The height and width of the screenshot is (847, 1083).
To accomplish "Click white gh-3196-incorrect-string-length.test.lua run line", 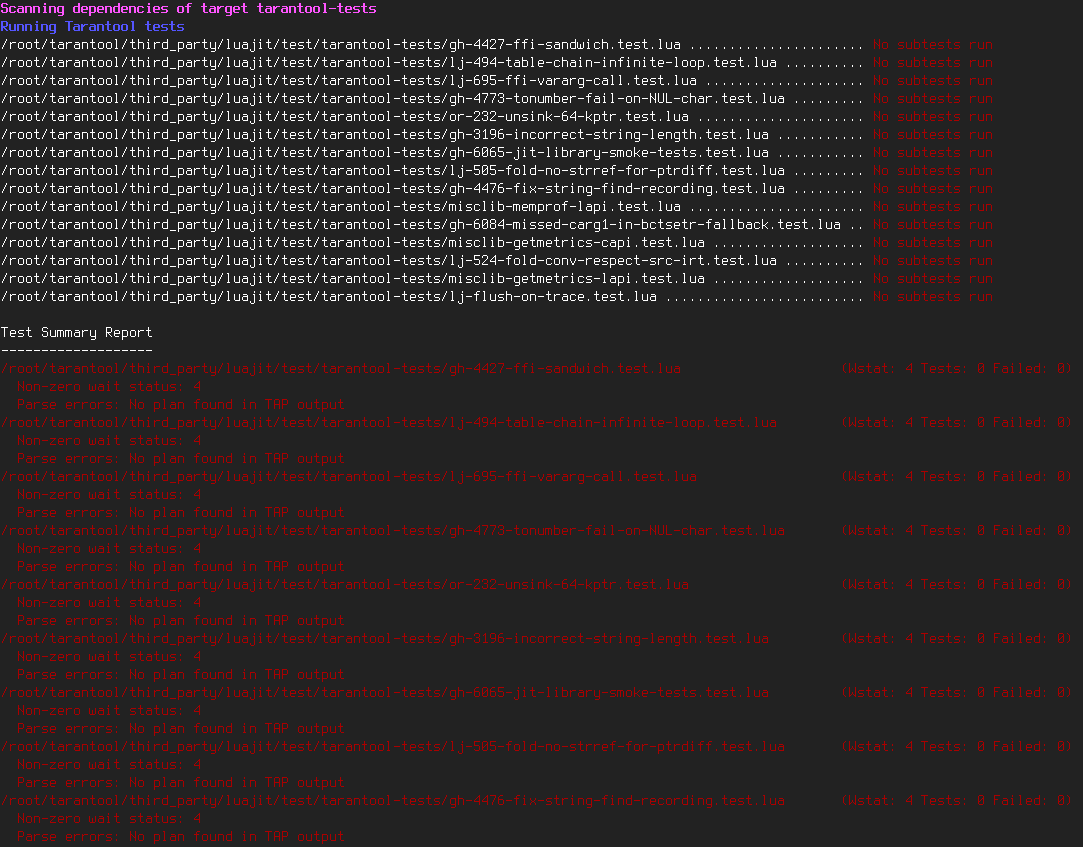I will [x=432, y=134].
